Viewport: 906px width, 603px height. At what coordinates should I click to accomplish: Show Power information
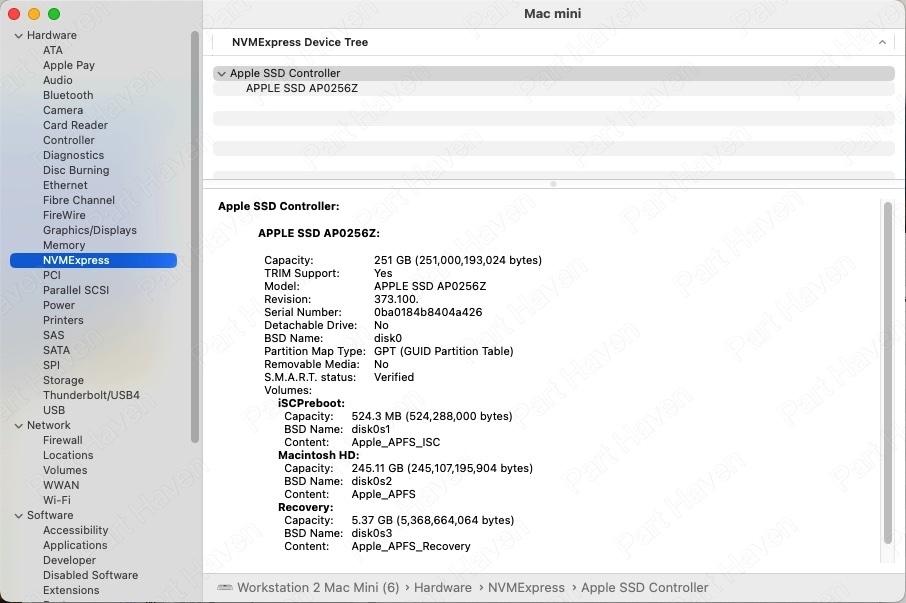tap(59, 306)
